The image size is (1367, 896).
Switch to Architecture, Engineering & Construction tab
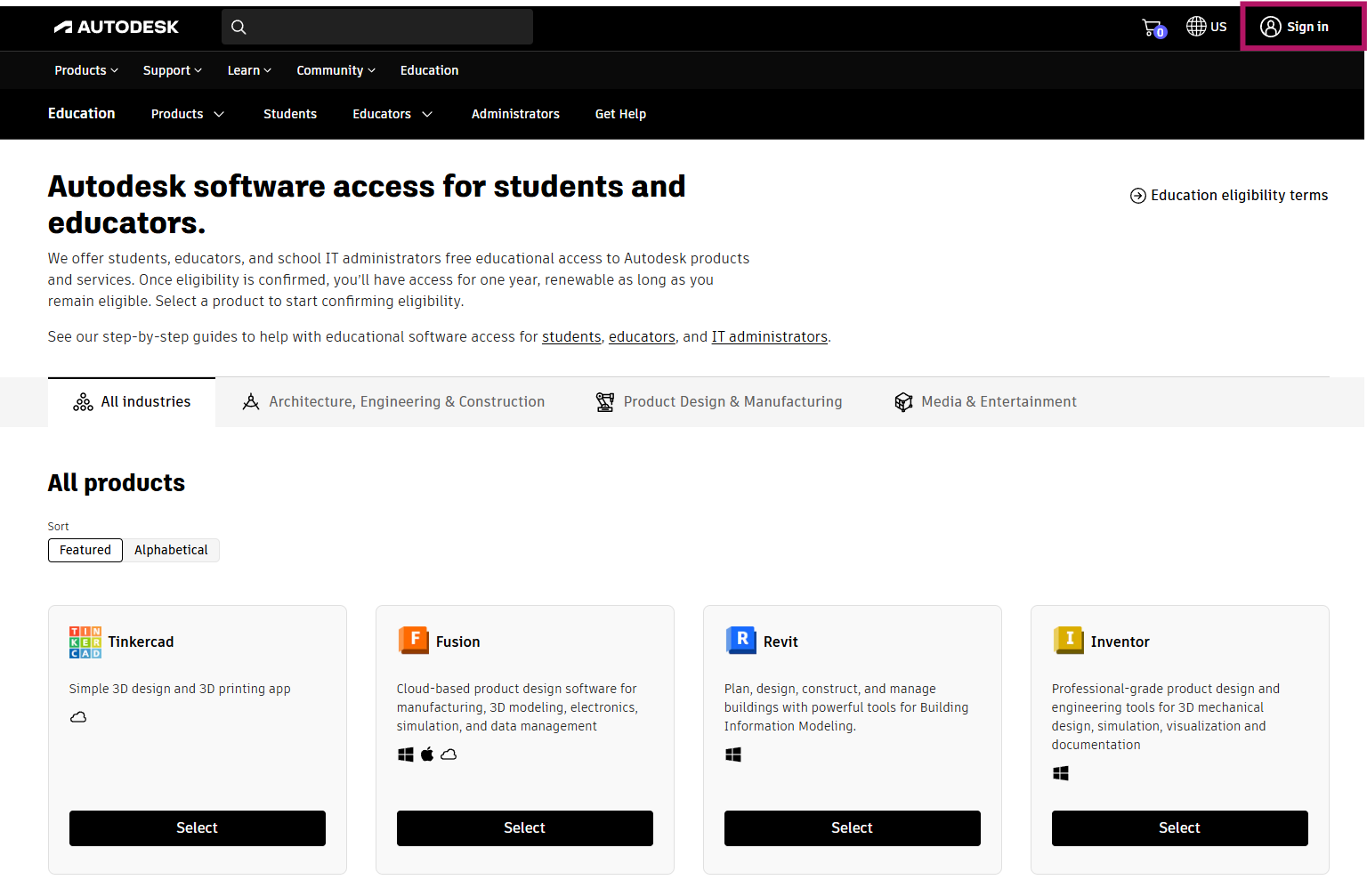pos(393,402)
